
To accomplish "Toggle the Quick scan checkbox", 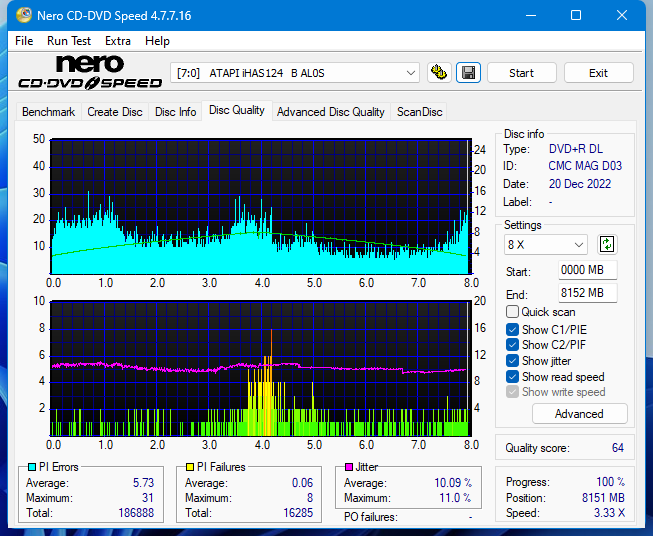I will (x=512, y=312).
